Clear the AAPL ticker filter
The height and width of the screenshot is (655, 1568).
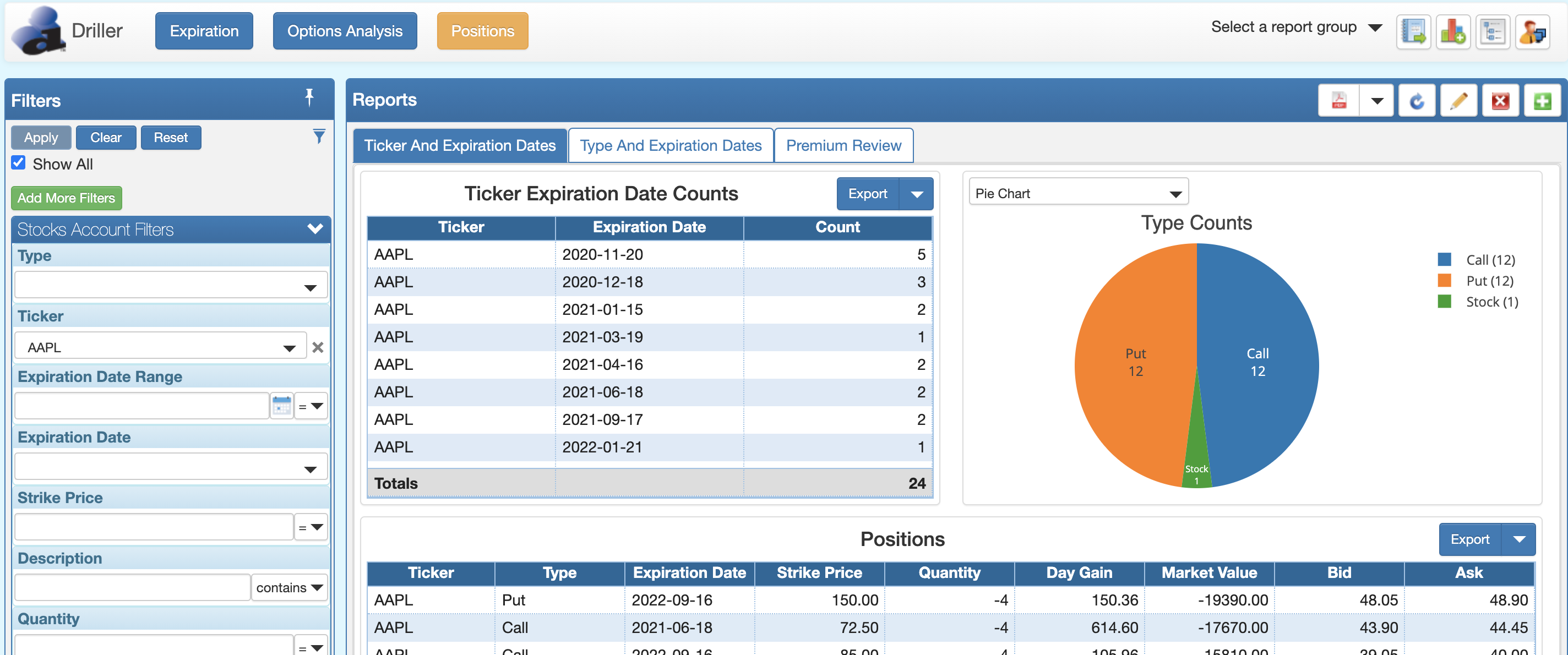(318, 347)
